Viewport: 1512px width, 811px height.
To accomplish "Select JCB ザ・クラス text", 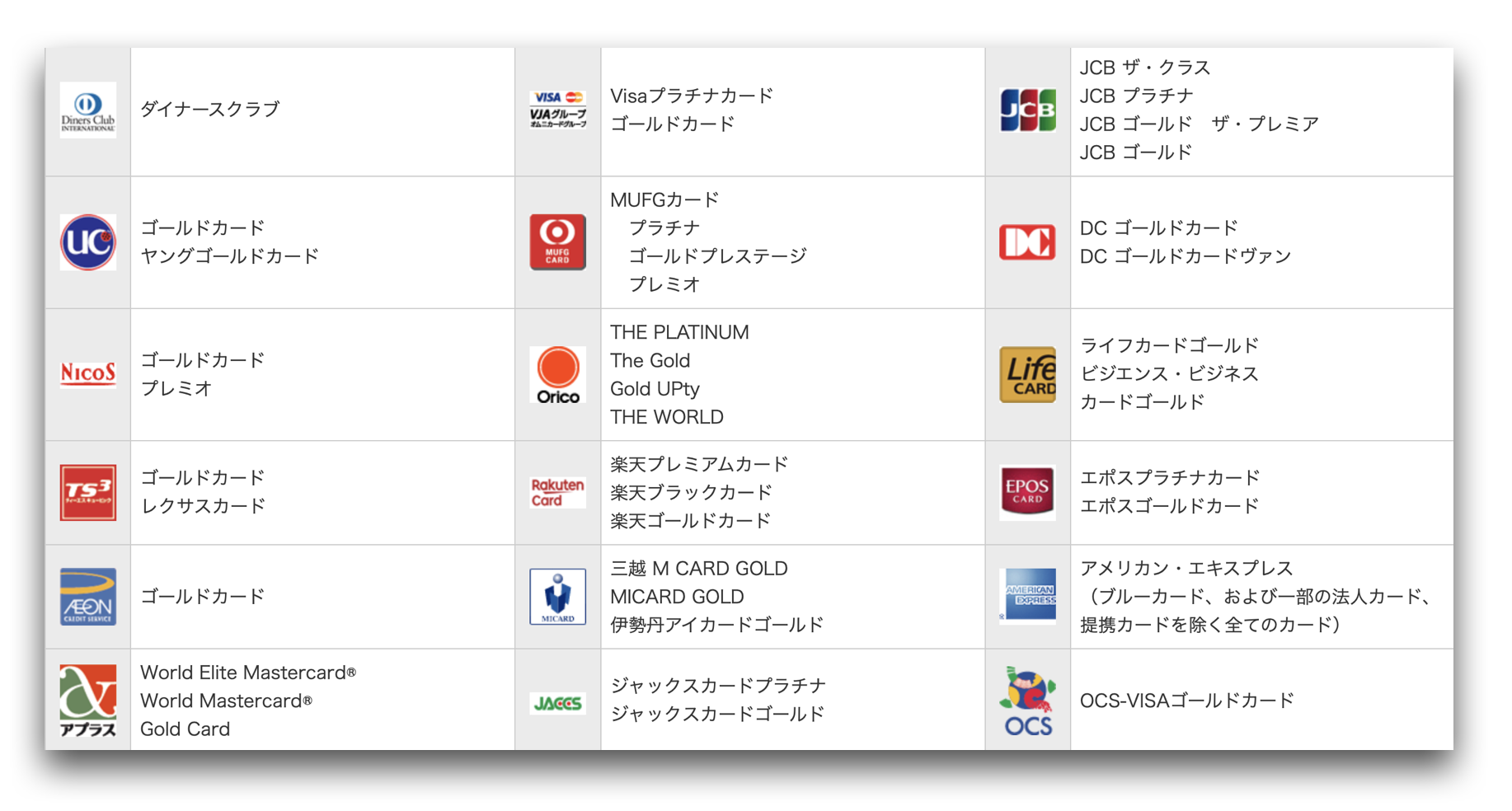I will pyautogui.click(x=1145, y=68).
